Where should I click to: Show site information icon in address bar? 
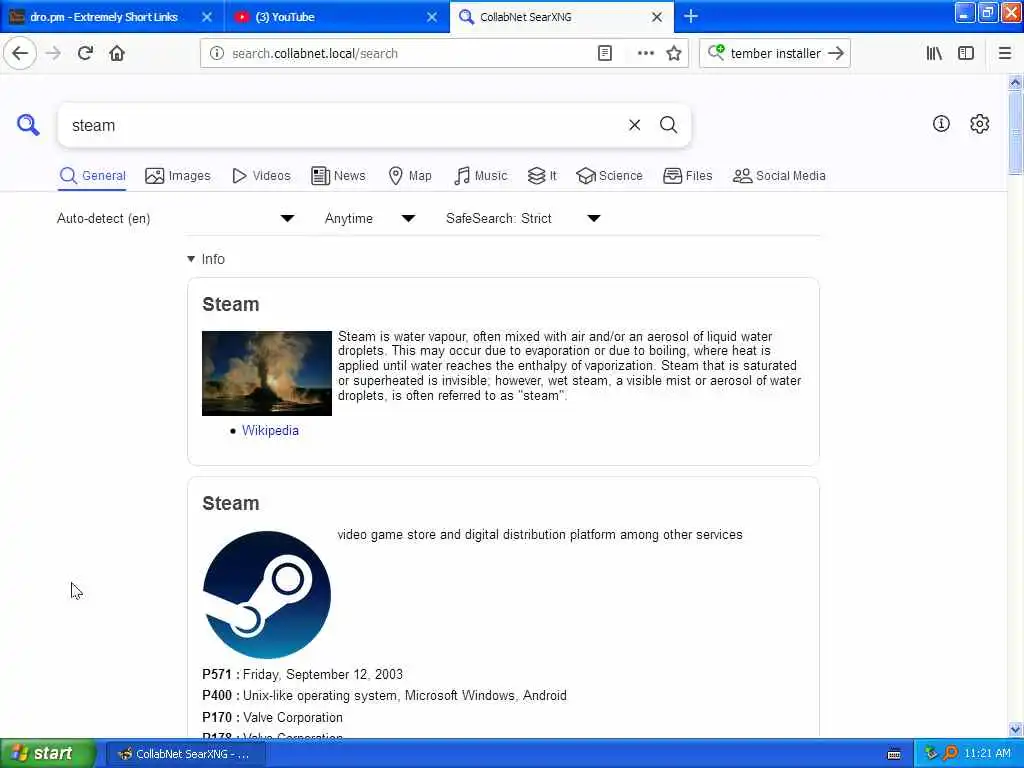pyautogui.click(x=216, y=54)
